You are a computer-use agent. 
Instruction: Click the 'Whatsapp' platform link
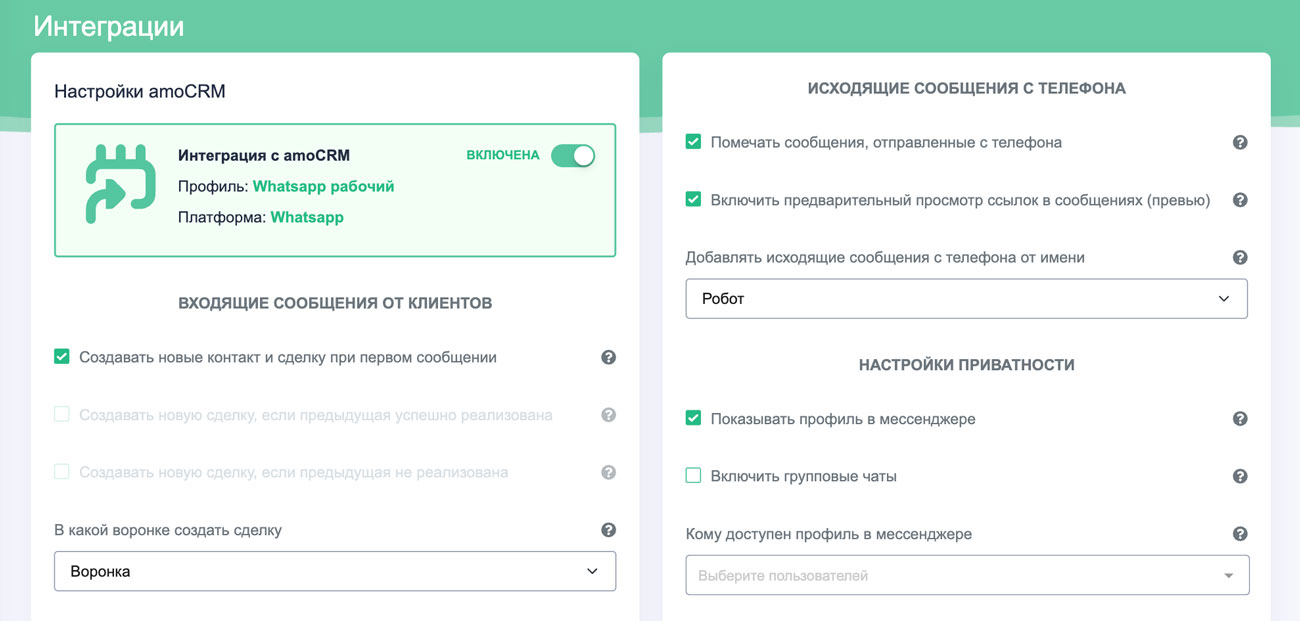[x=307, y=217]
